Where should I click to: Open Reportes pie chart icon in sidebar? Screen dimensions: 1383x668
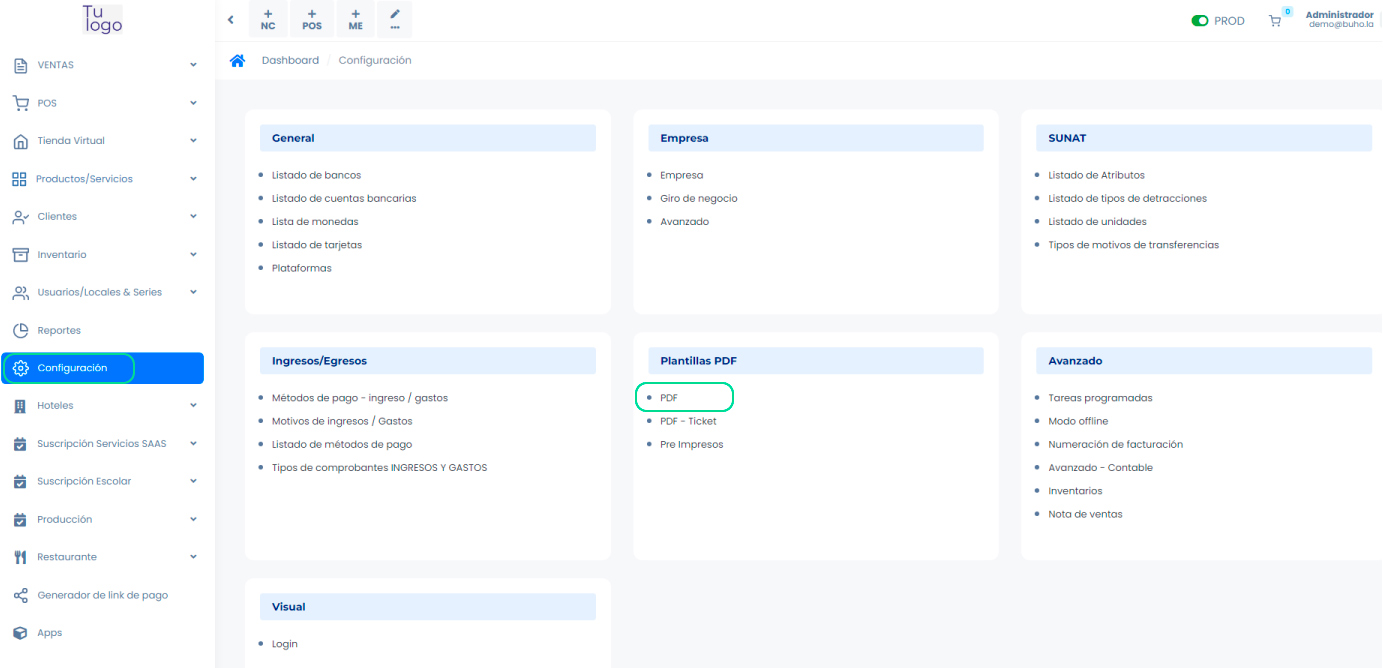pos(20,330)
